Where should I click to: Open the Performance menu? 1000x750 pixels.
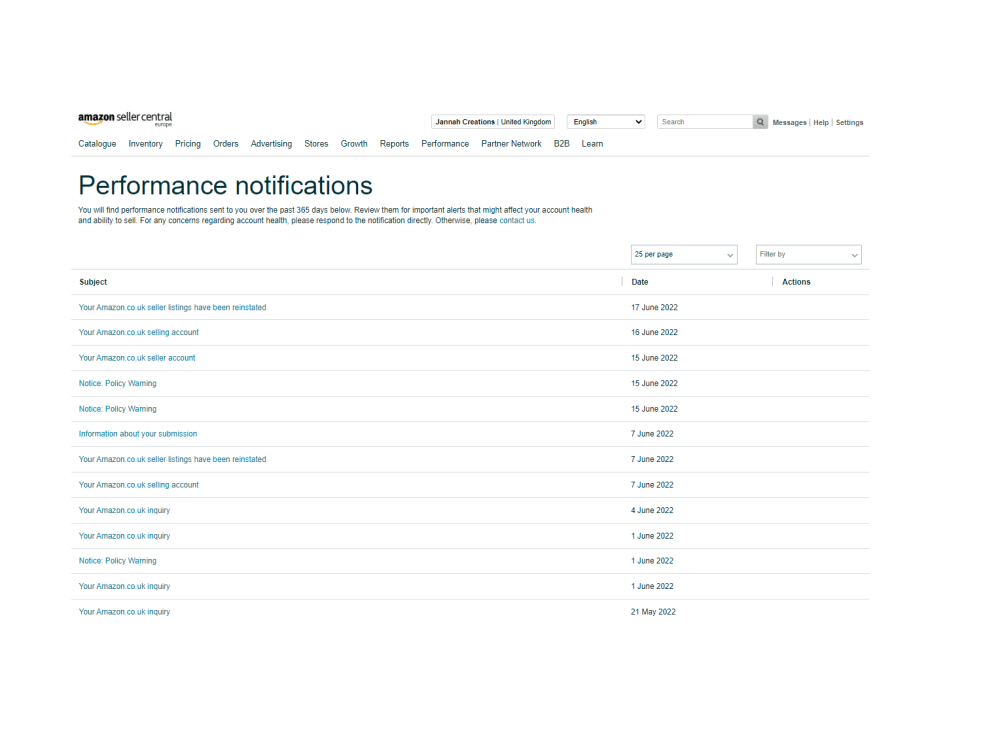(445, 144)
